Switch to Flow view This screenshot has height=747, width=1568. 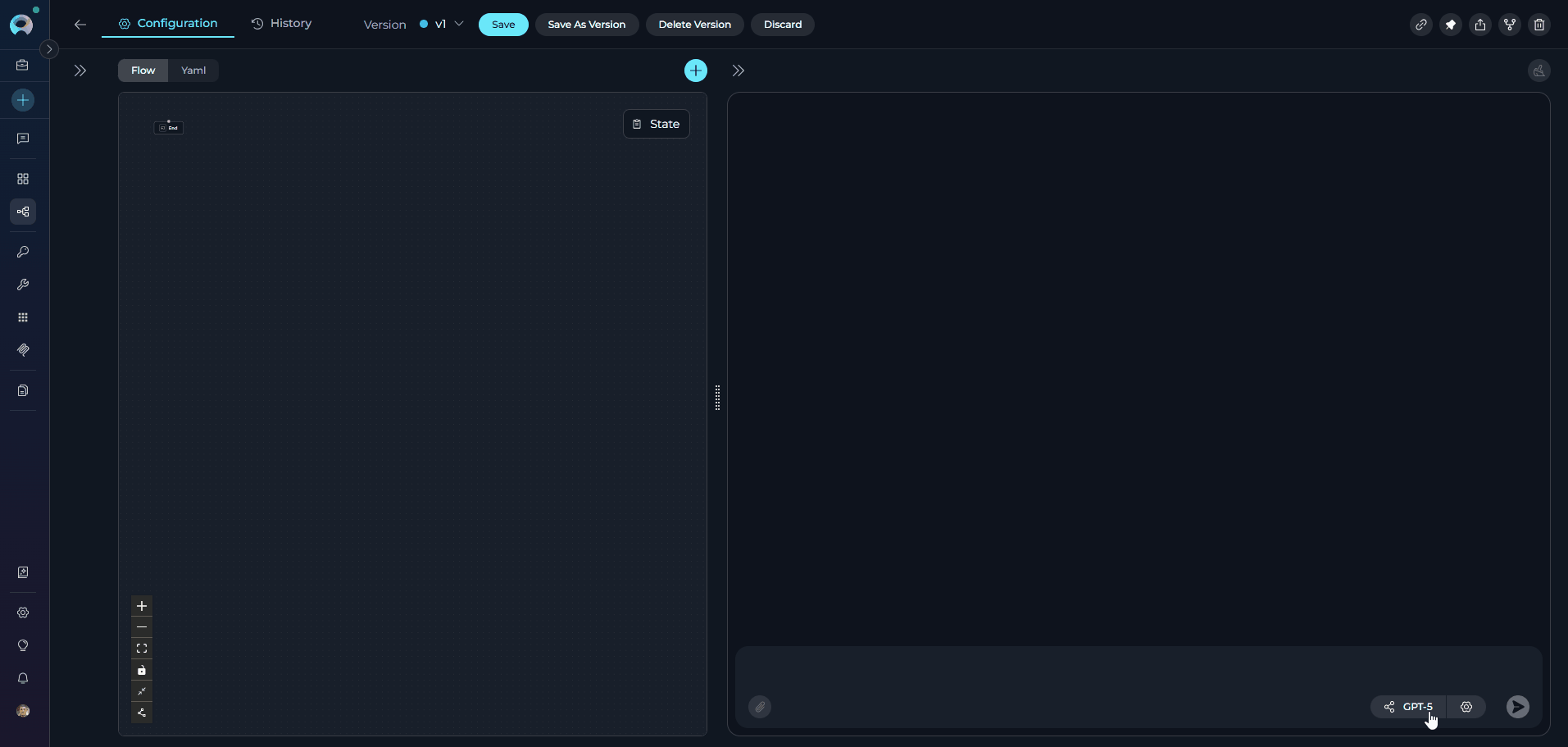(x=143, y=71)
